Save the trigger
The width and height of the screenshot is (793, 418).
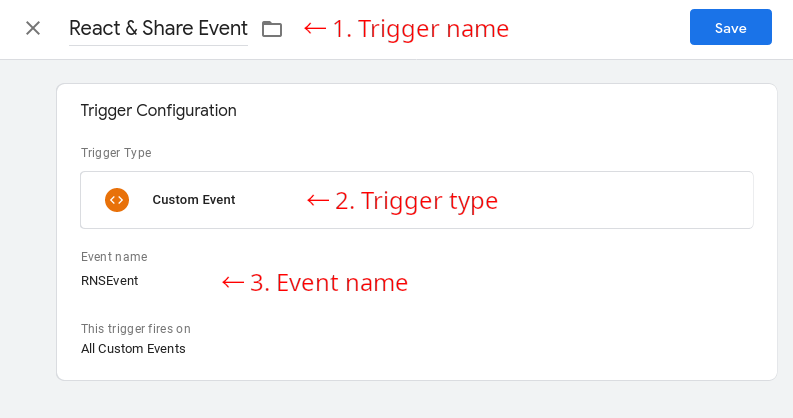tap(731, 27)
